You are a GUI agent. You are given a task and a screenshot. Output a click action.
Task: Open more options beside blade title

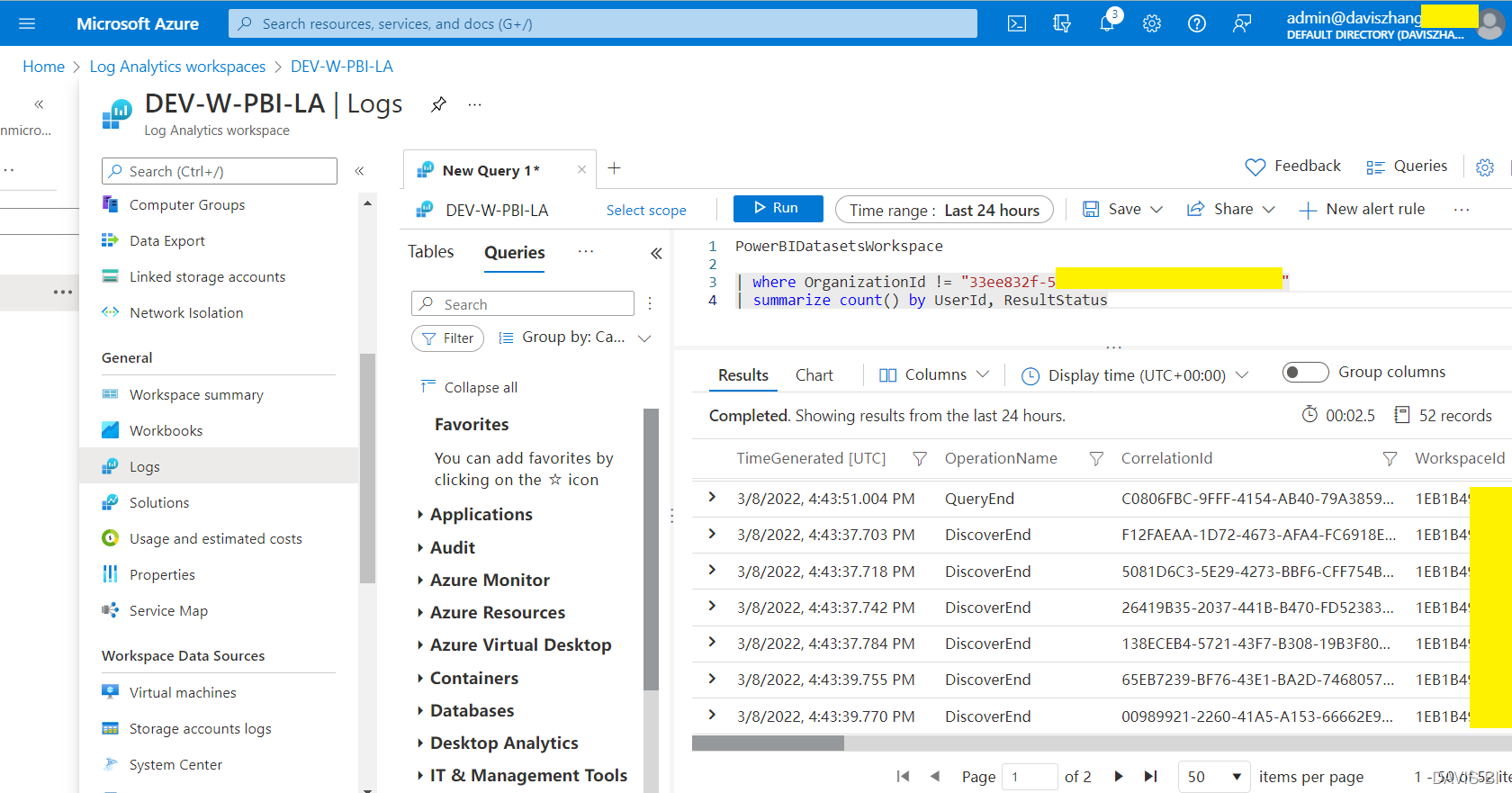click(x=474, y=104)
